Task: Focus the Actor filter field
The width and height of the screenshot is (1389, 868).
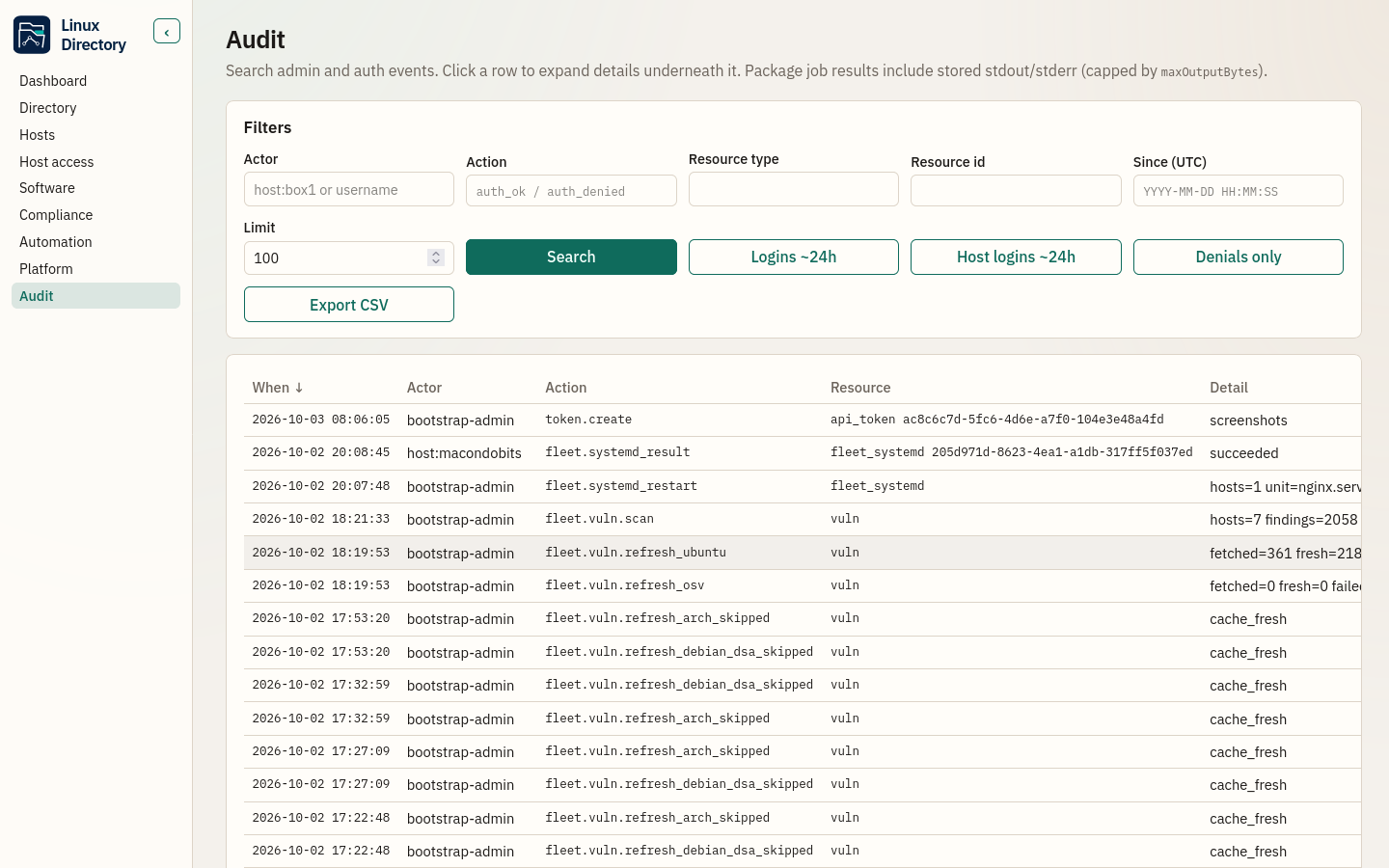Action: coord(349,189)
